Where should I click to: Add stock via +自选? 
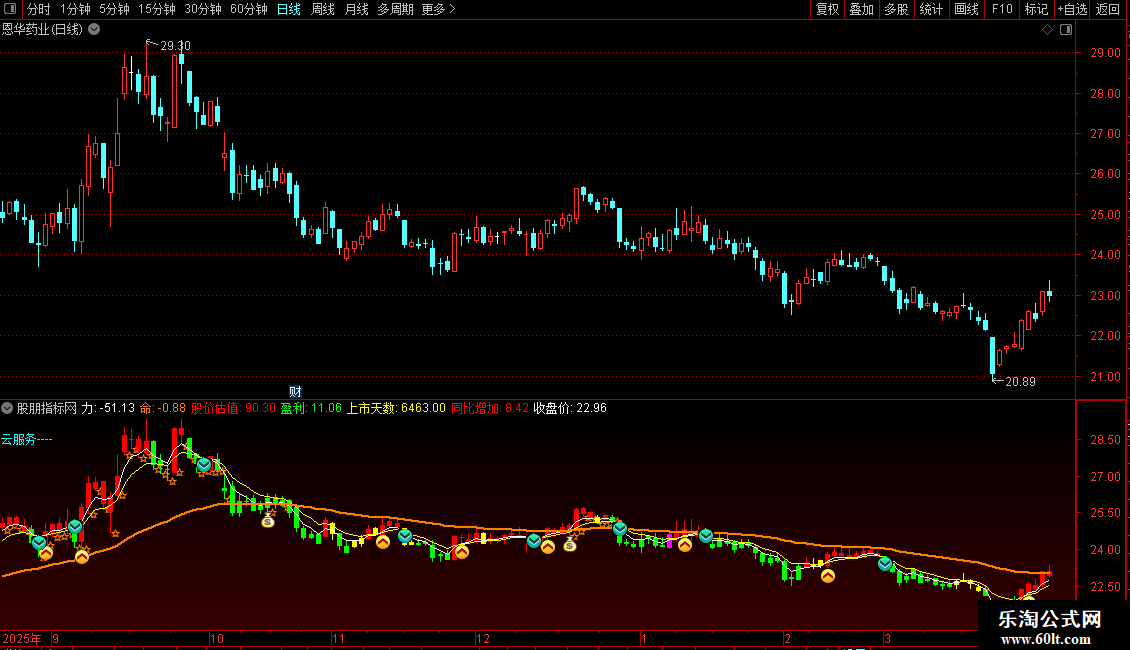coord(1072,9)
